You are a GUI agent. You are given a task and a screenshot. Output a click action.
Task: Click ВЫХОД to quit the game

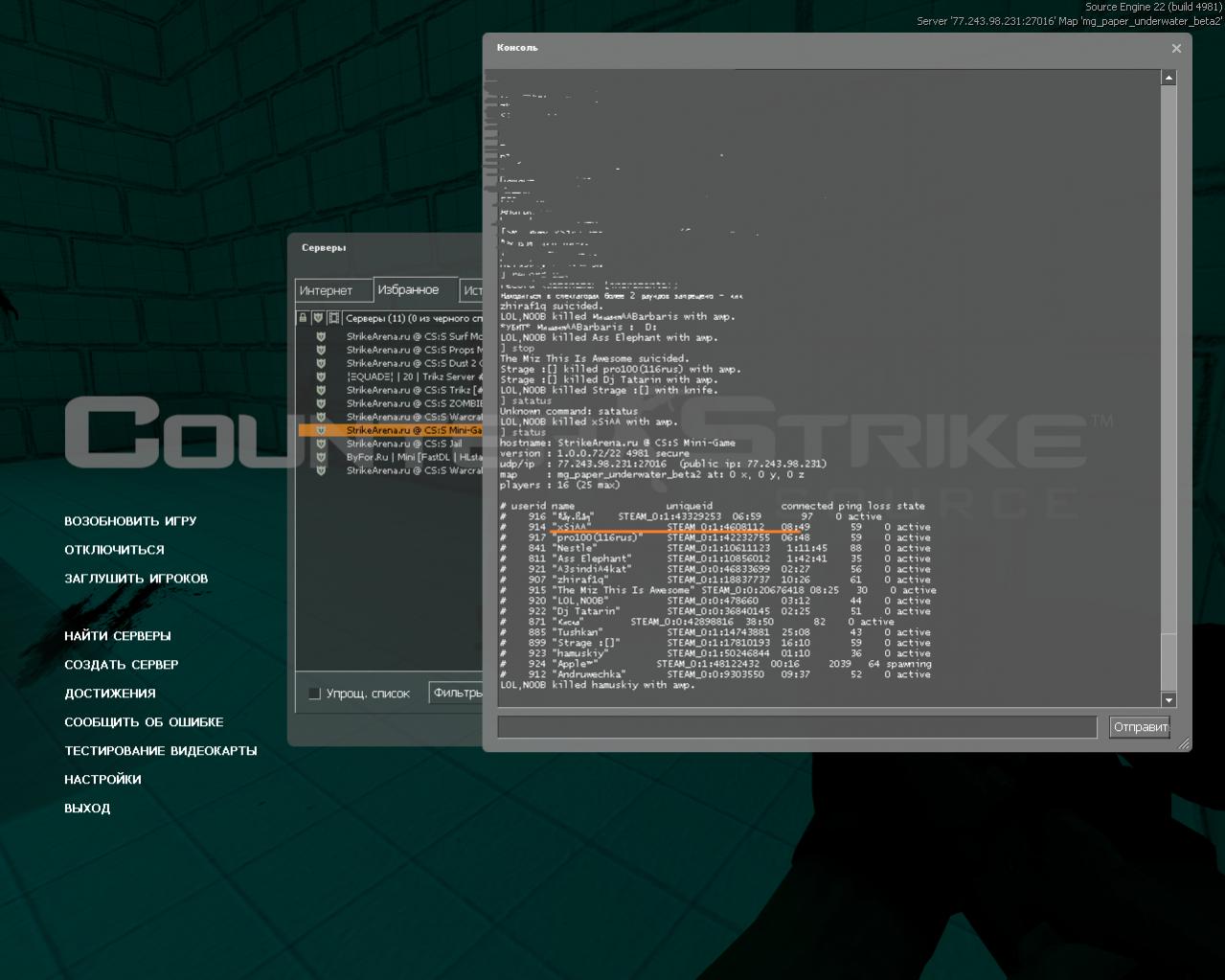tap(87, 809)
